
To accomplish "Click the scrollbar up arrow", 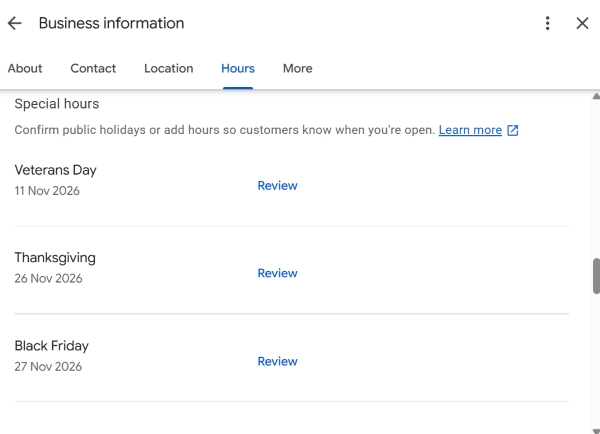I will click(596, 96).
